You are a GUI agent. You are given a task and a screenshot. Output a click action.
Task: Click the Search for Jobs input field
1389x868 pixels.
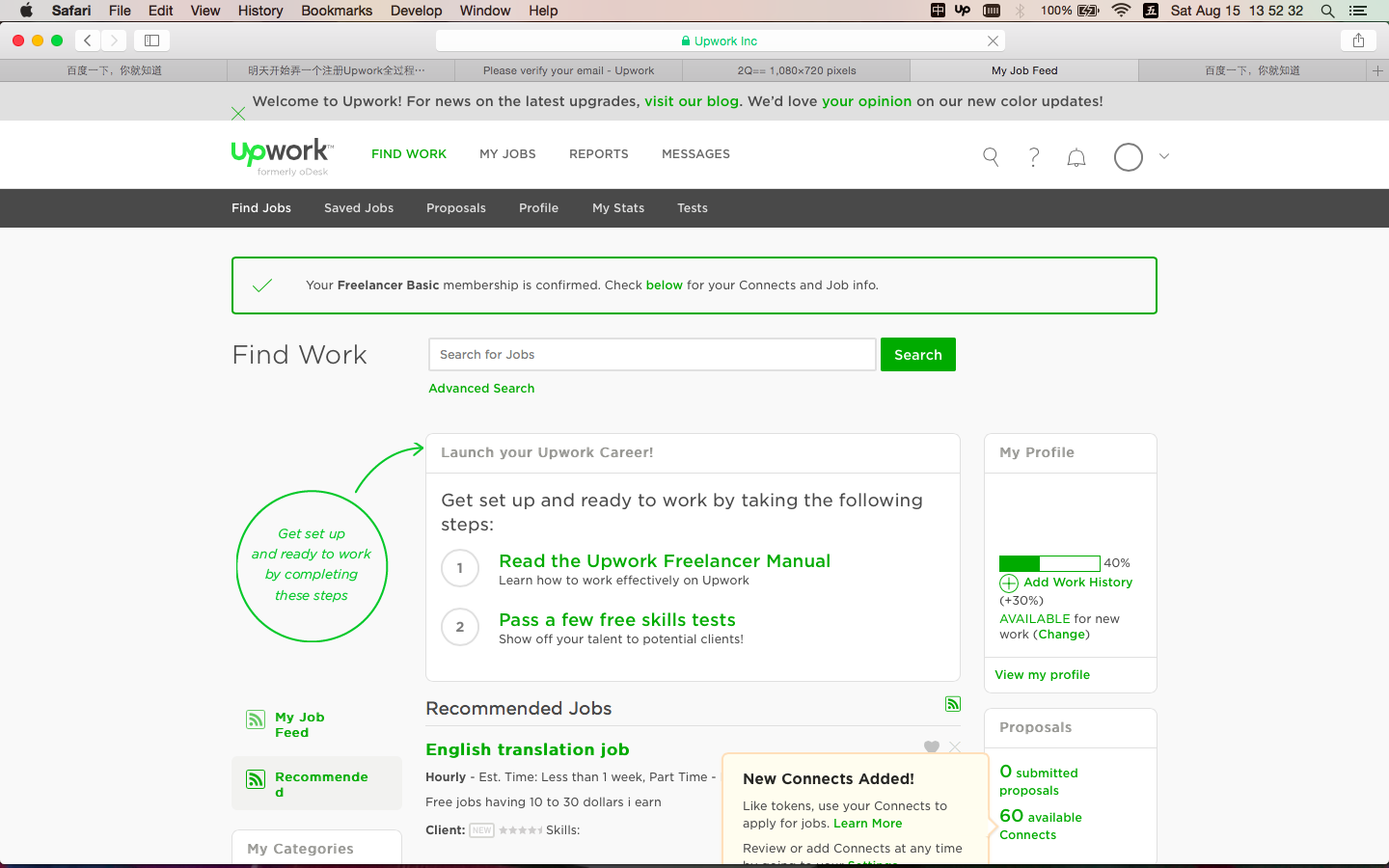click(x=651, y=354)
